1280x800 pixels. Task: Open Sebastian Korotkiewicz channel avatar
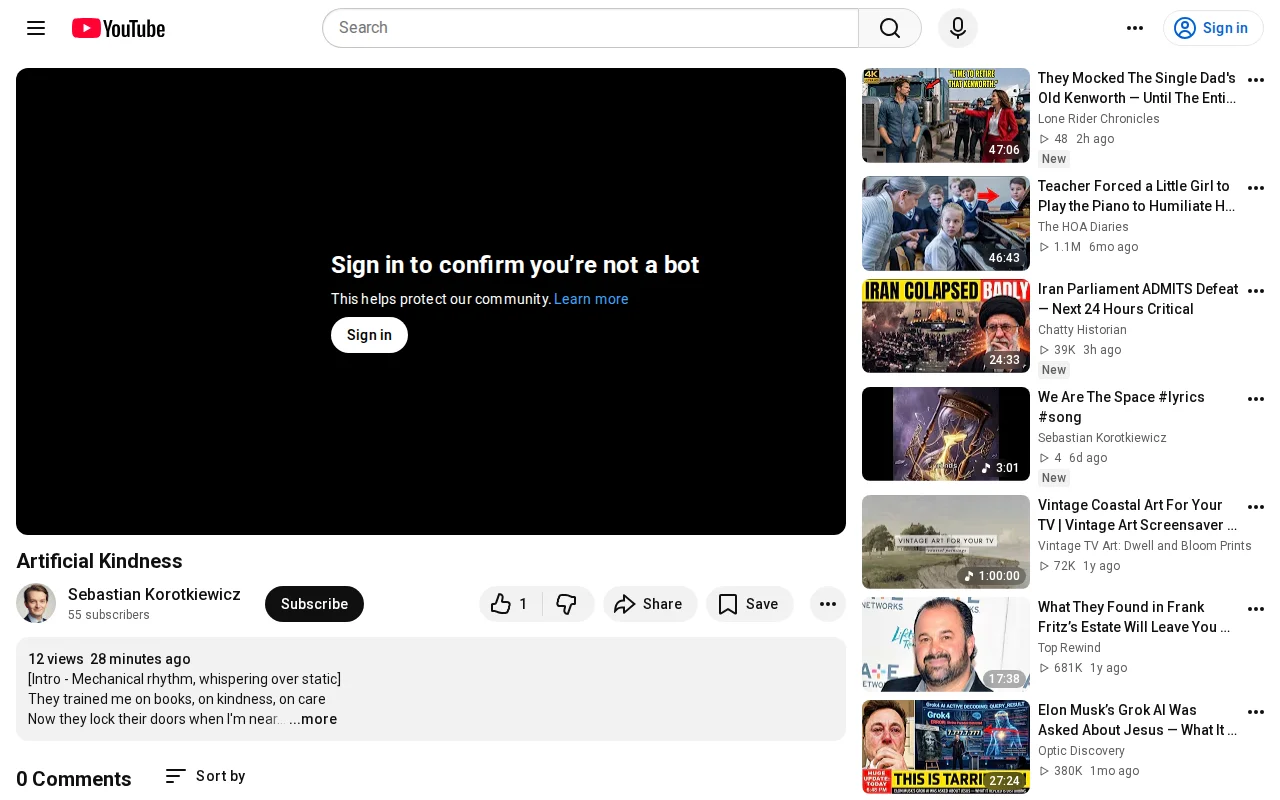36,603
